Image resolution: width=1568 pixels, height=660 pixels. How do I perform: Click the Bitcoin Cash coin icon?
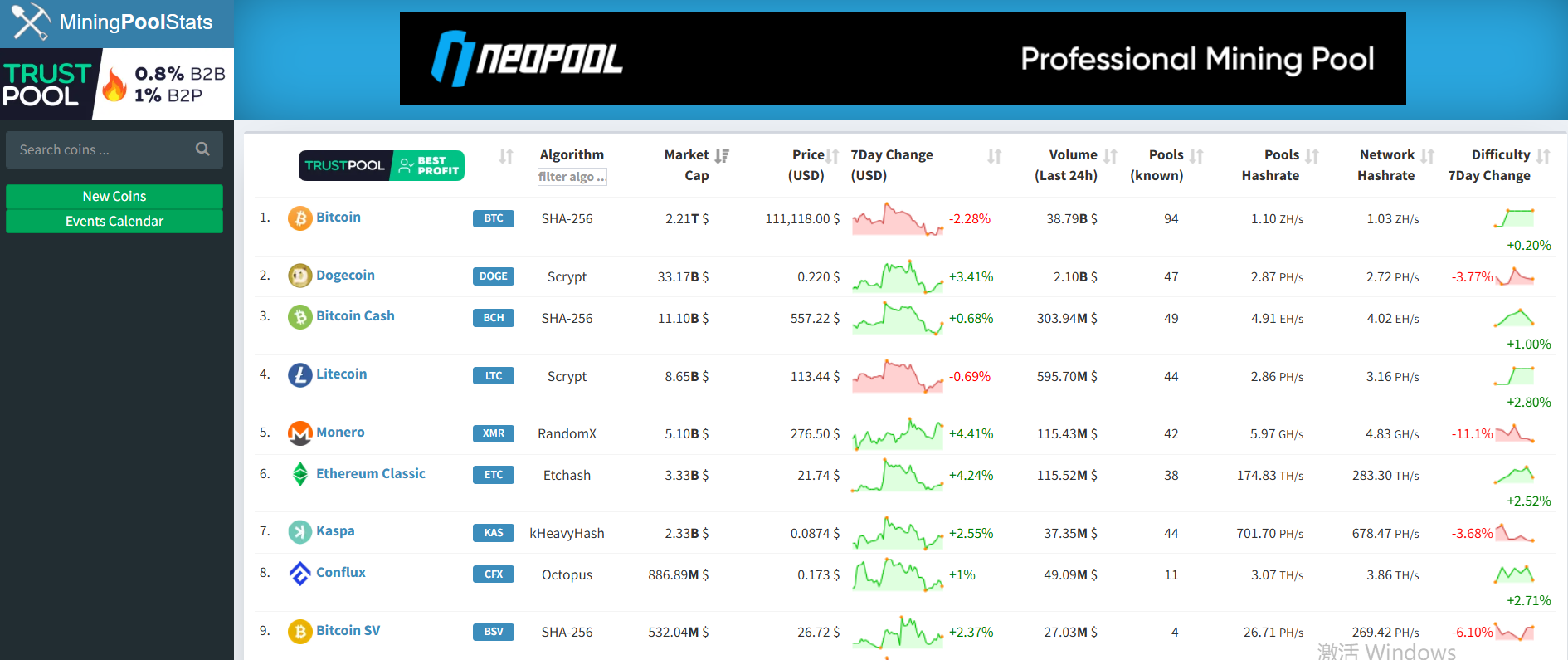coord(299,317)
